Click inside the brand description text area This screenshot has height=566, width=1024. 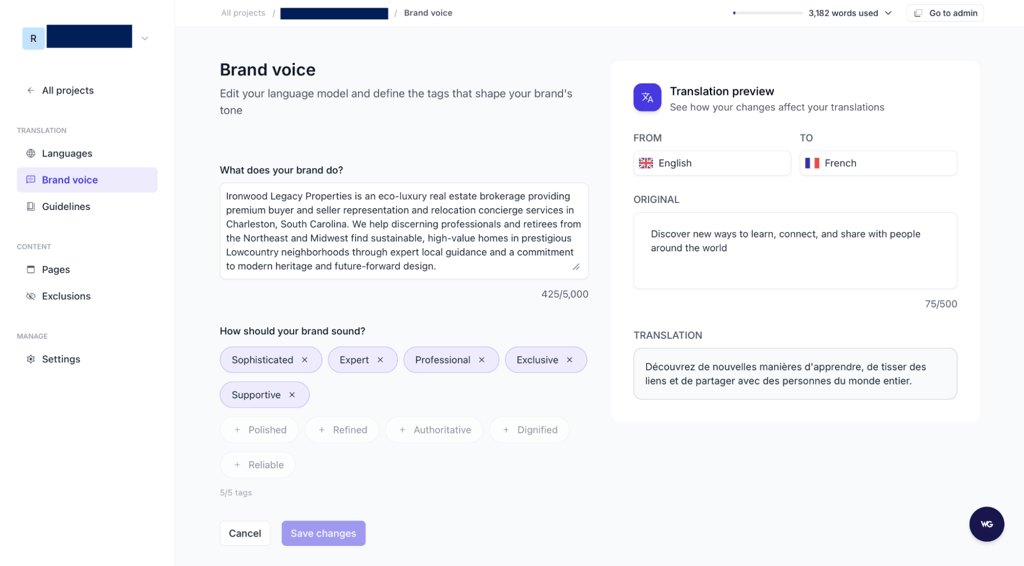[x=404, y=231]
